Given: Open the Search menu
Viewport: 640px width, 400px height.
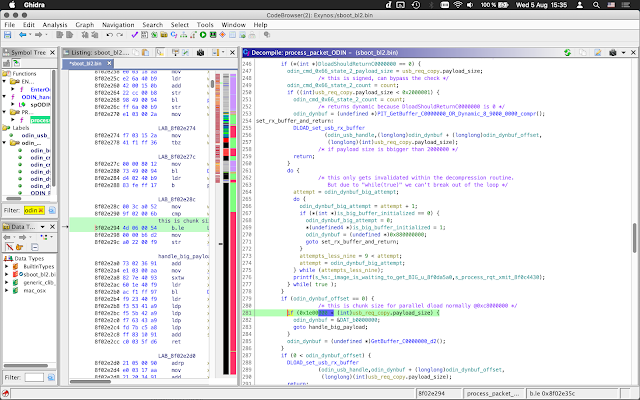Looking at the screenshot, I should 153,25.
